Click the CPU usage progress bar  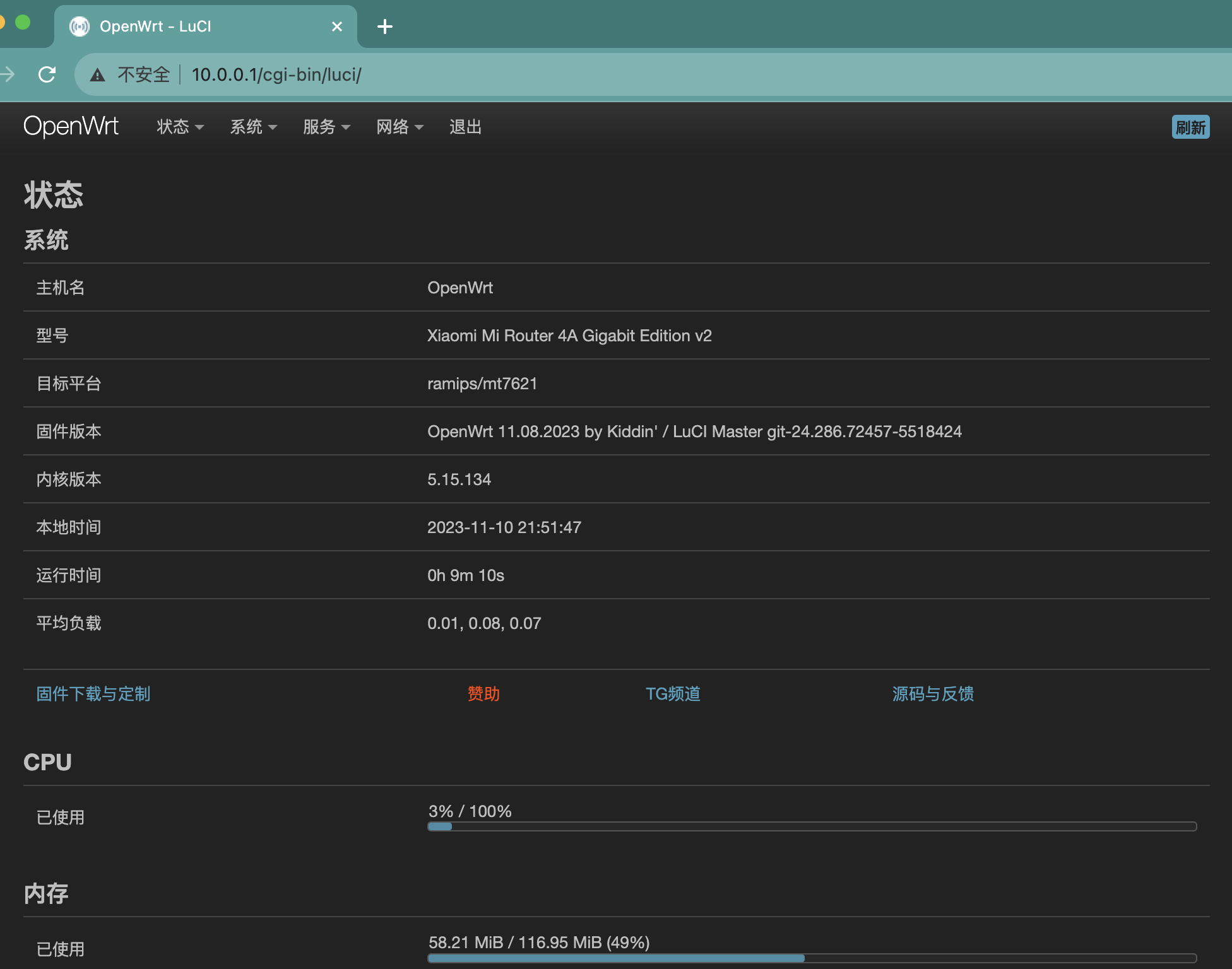(x=812, y=826)
